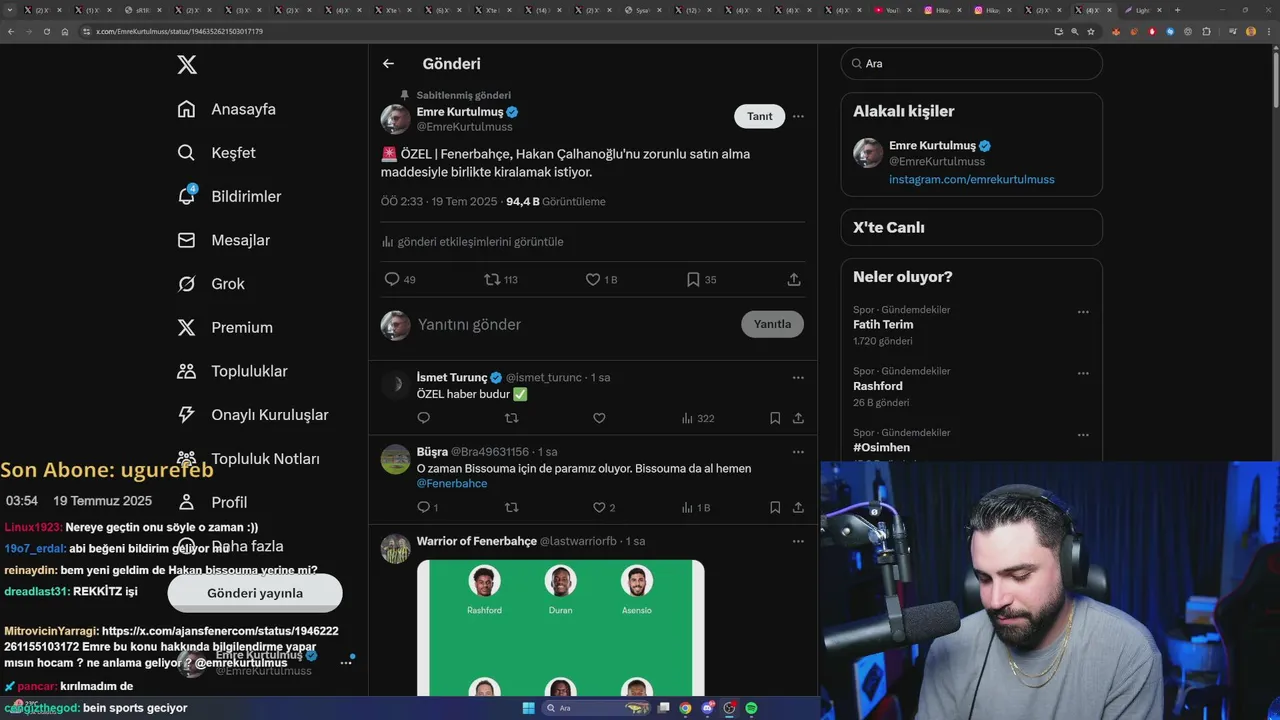Open Keşfet (Explore) page
This screenshot has height=720, width=1280.
[217, 153]
